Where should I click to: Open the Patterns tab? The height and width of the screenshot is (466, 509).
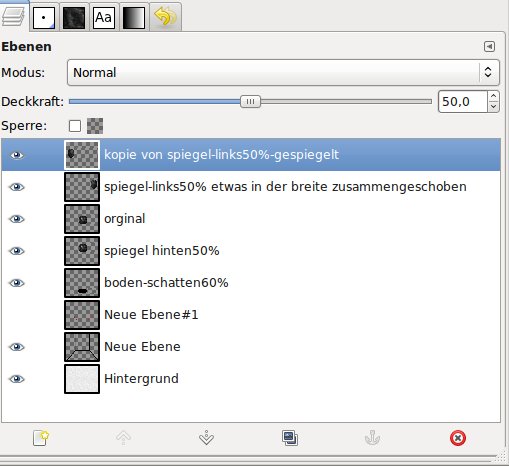(74, 18)
